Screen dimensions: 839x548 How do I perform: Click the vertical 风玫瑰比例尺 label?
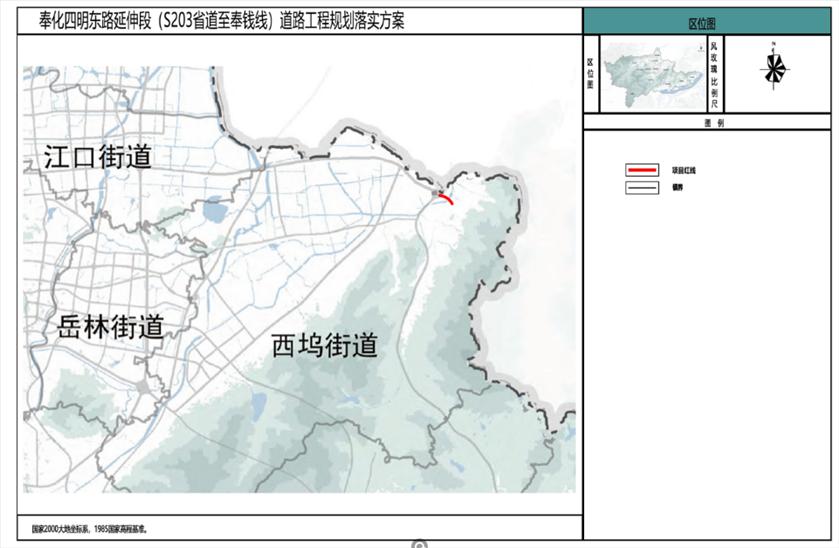click(713, 73)
